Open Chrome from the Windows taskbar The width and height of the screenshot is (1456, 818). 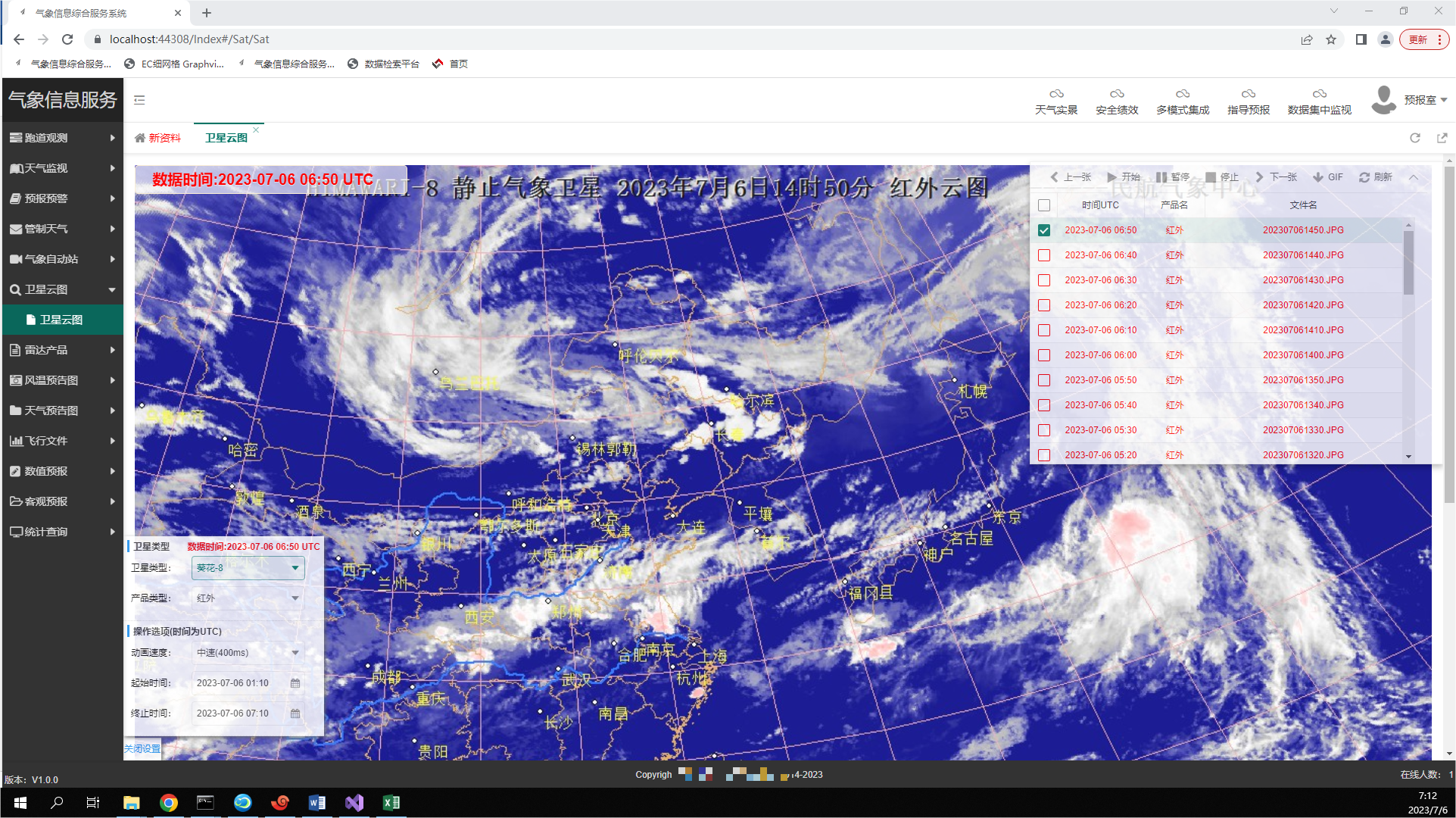[x=169, y=803]
